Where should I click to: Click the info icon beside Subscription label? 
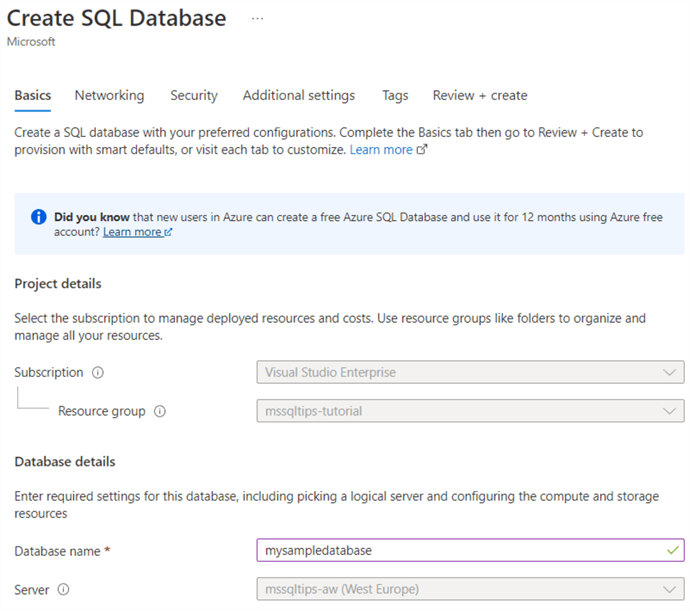point(98,373)
